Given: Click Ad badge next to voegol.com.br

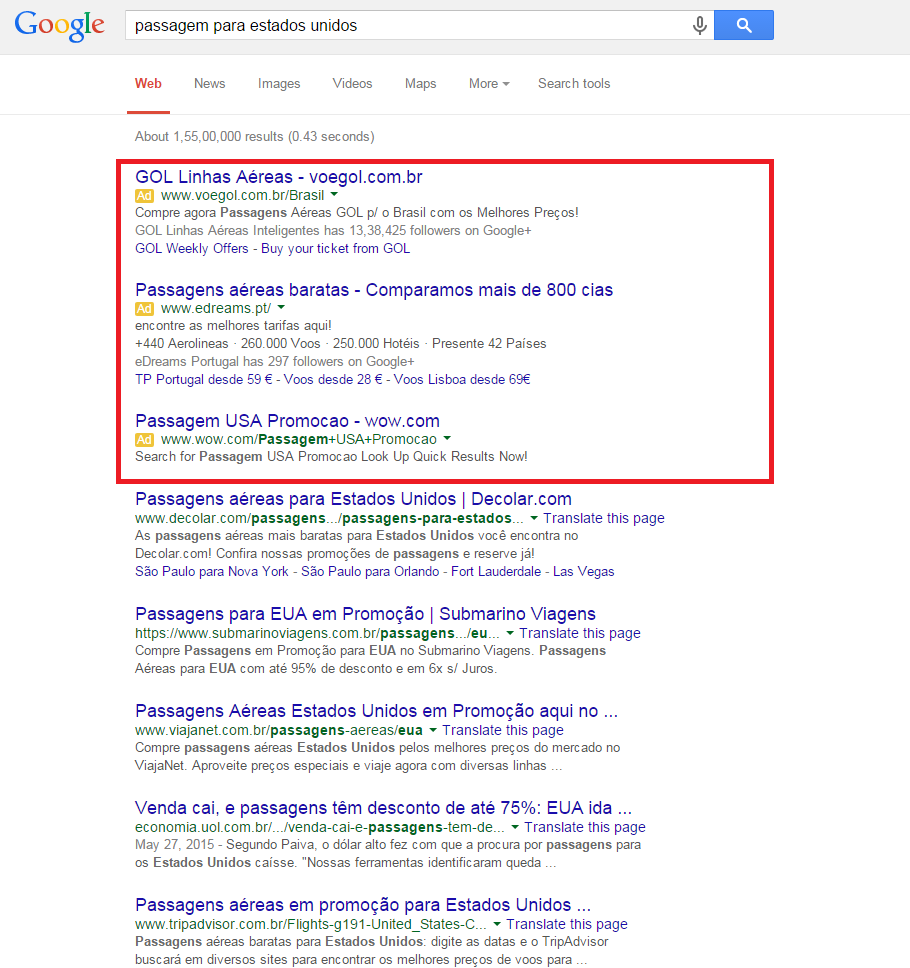Looking at the screenshot, I should pos(144,196).
